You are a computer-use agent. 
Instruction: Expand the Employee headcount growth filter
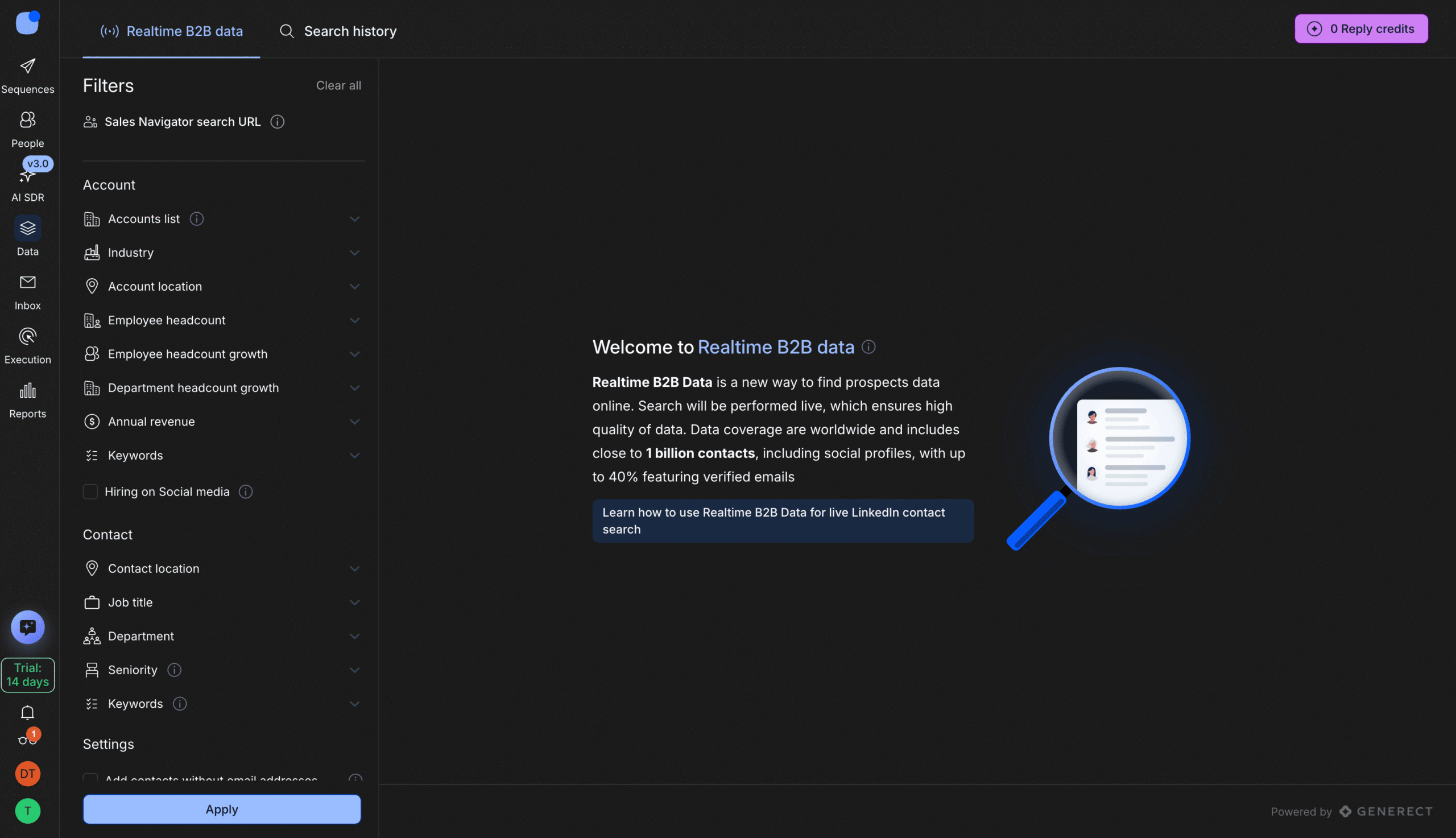point(354,354)
